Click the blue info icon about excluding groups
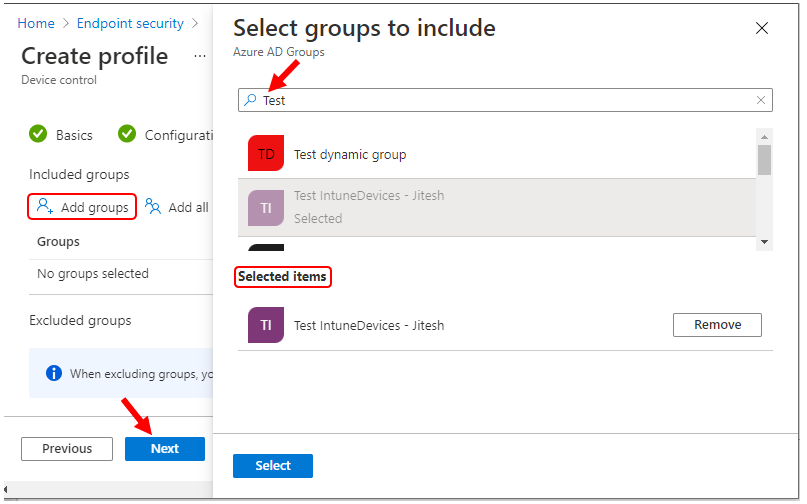The width and height of the screenshot is (807, 504). [54, 373]
